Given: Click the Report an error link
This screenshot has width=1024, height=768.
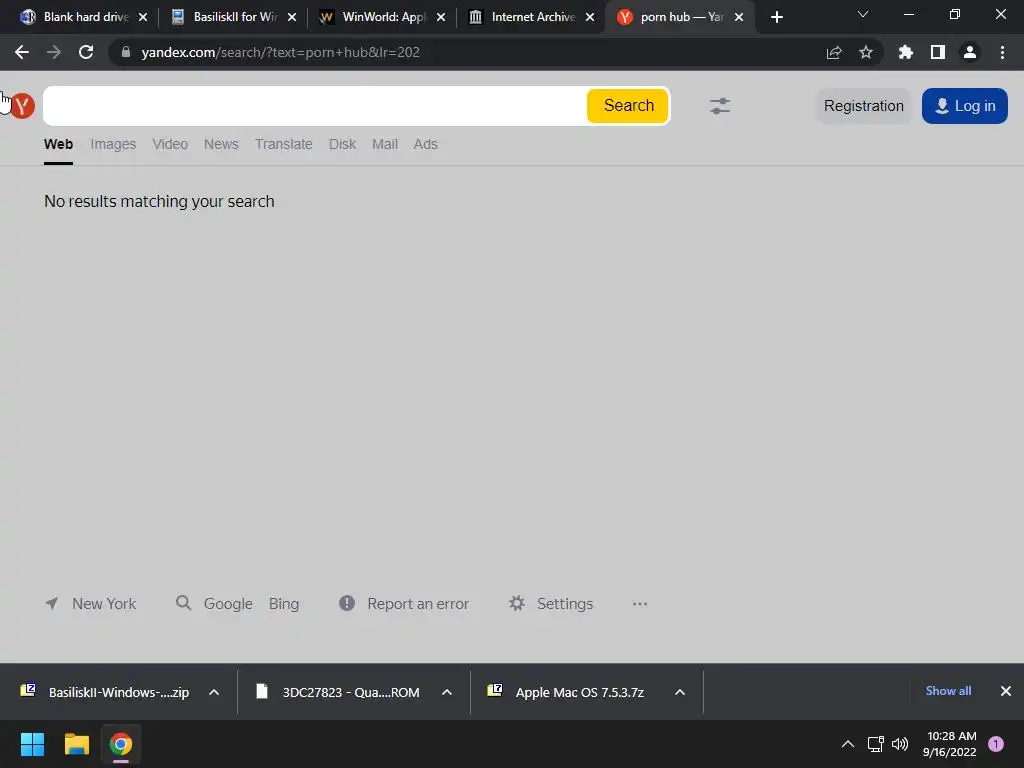Looking at the screenshot, I should [x=418, y=604].
